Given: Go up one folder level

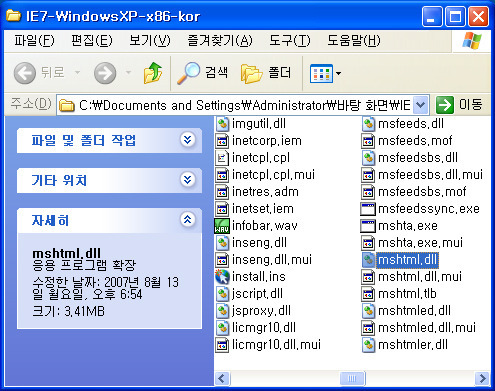Looking at the screenshot, I should coord(153,73).
